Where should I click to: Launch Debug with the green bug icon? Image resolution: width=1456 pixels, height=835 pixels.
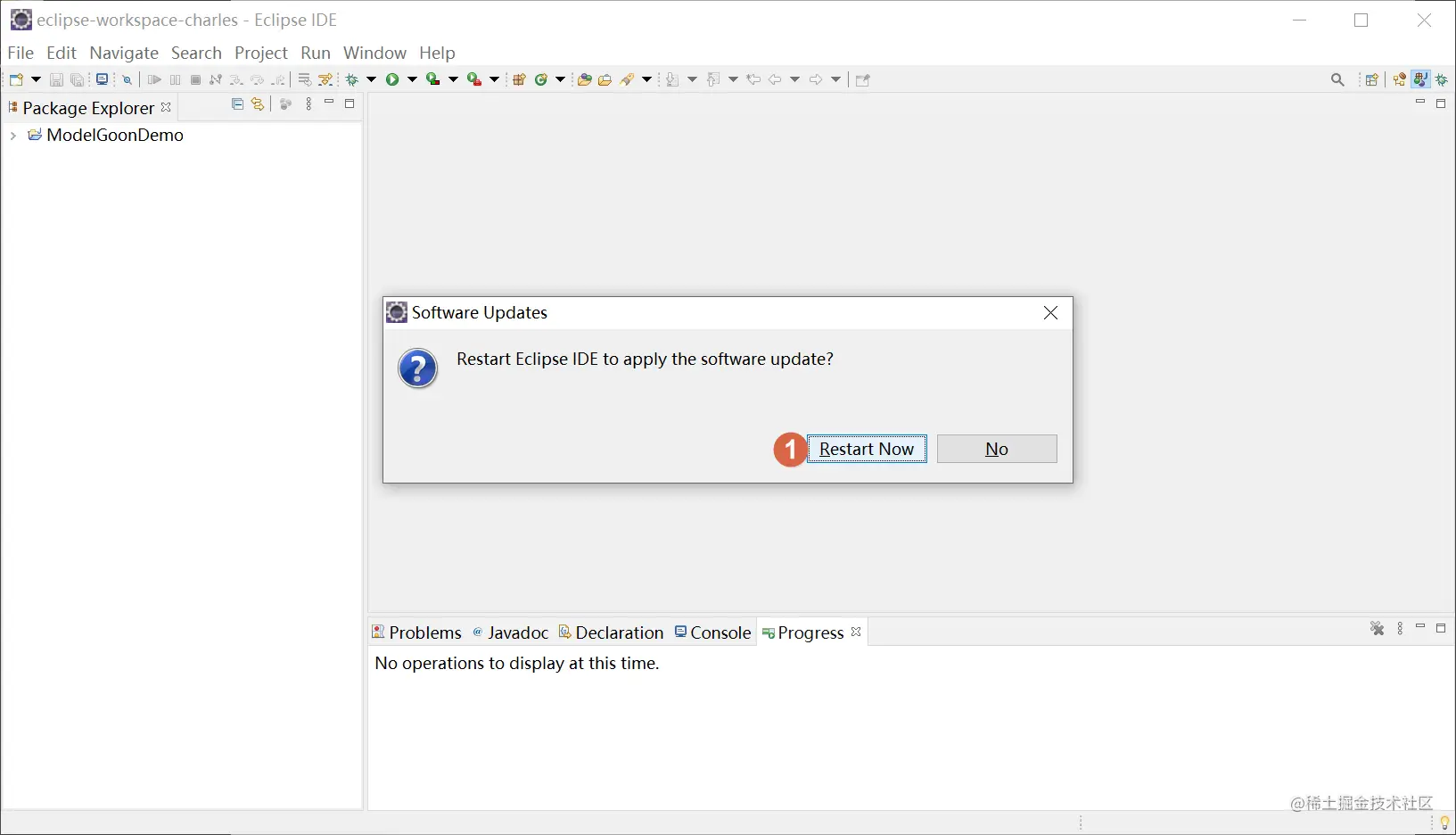pyautogui.click(x=352, y=79)
